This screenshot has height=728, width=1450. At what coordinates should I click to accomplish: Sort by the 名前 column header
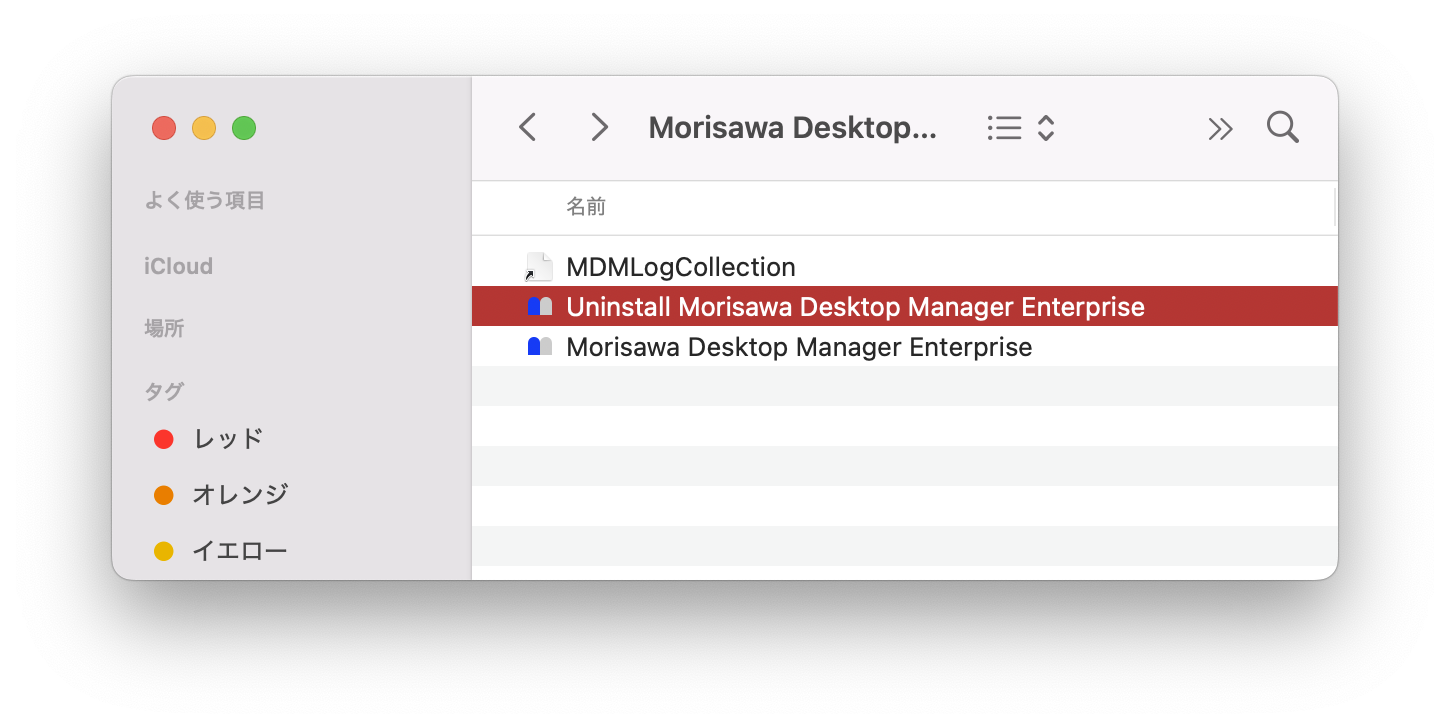[x=586, y=207]
